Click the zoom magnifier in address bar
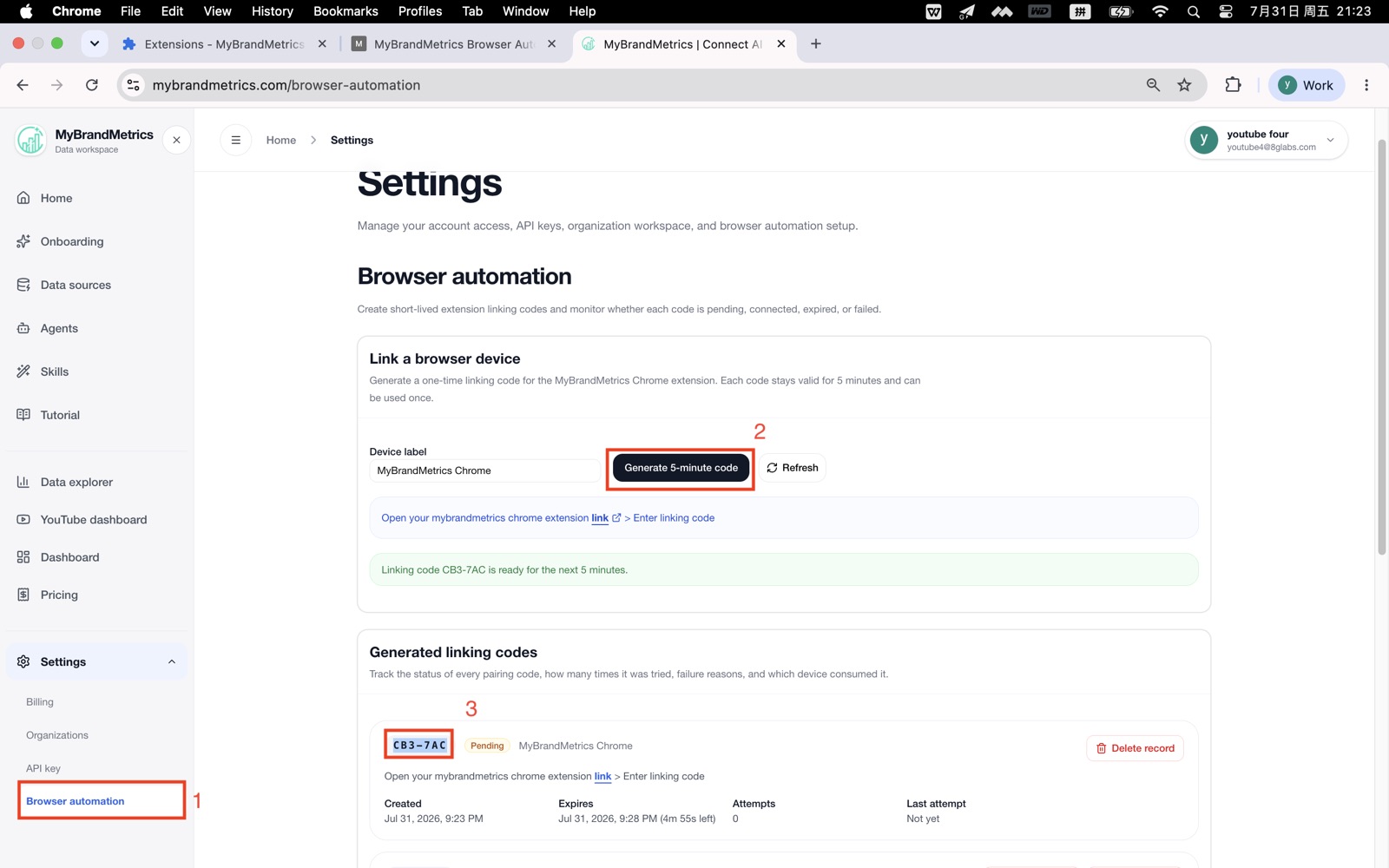This screenshot has height=868, width=1389. 1153,85
